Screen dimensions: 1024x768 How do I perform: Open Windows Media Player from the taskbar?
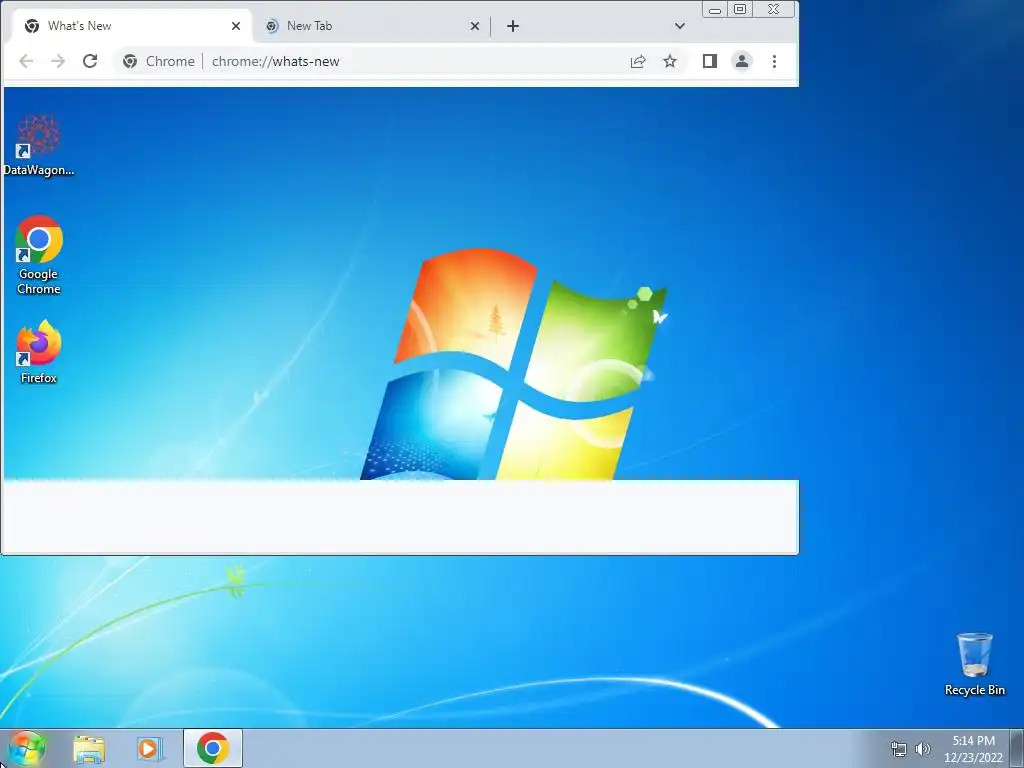tap(149, 748)
